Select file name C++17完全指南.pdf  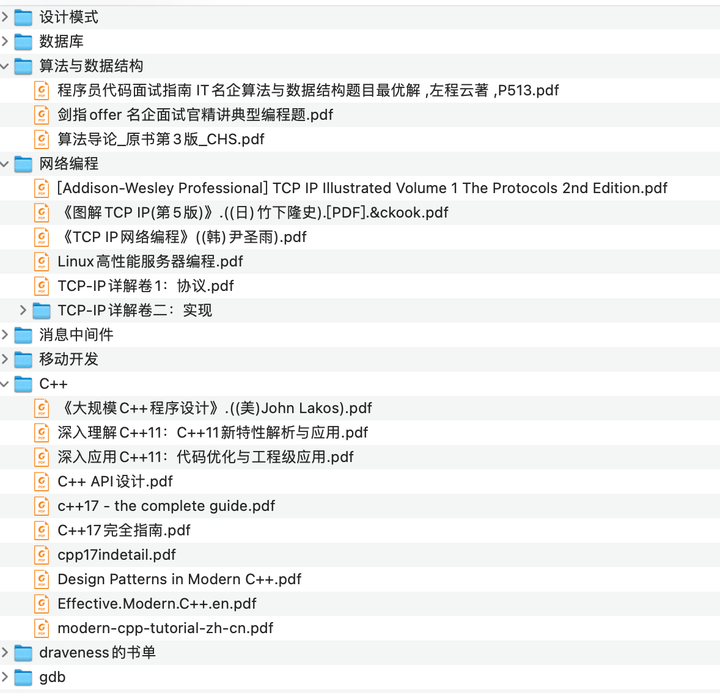coord(124,530)
